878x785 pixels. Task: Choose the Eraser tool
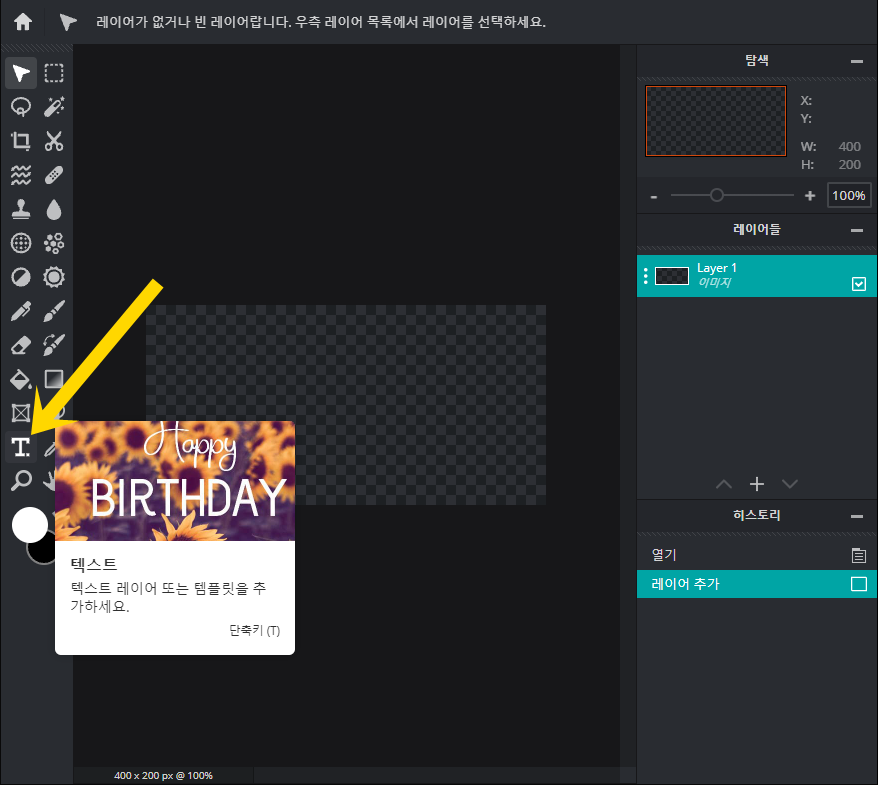click(21, 345)
